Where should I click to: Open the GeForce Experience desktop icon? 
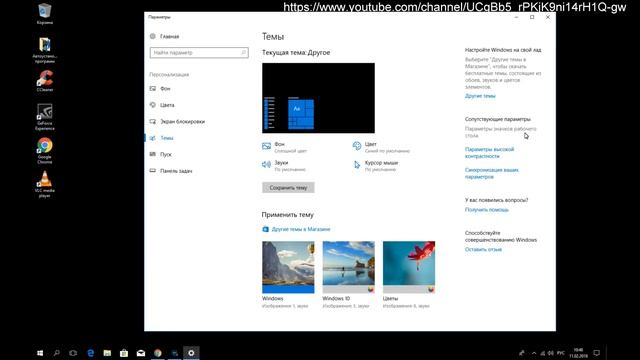(x=44, y=117)
